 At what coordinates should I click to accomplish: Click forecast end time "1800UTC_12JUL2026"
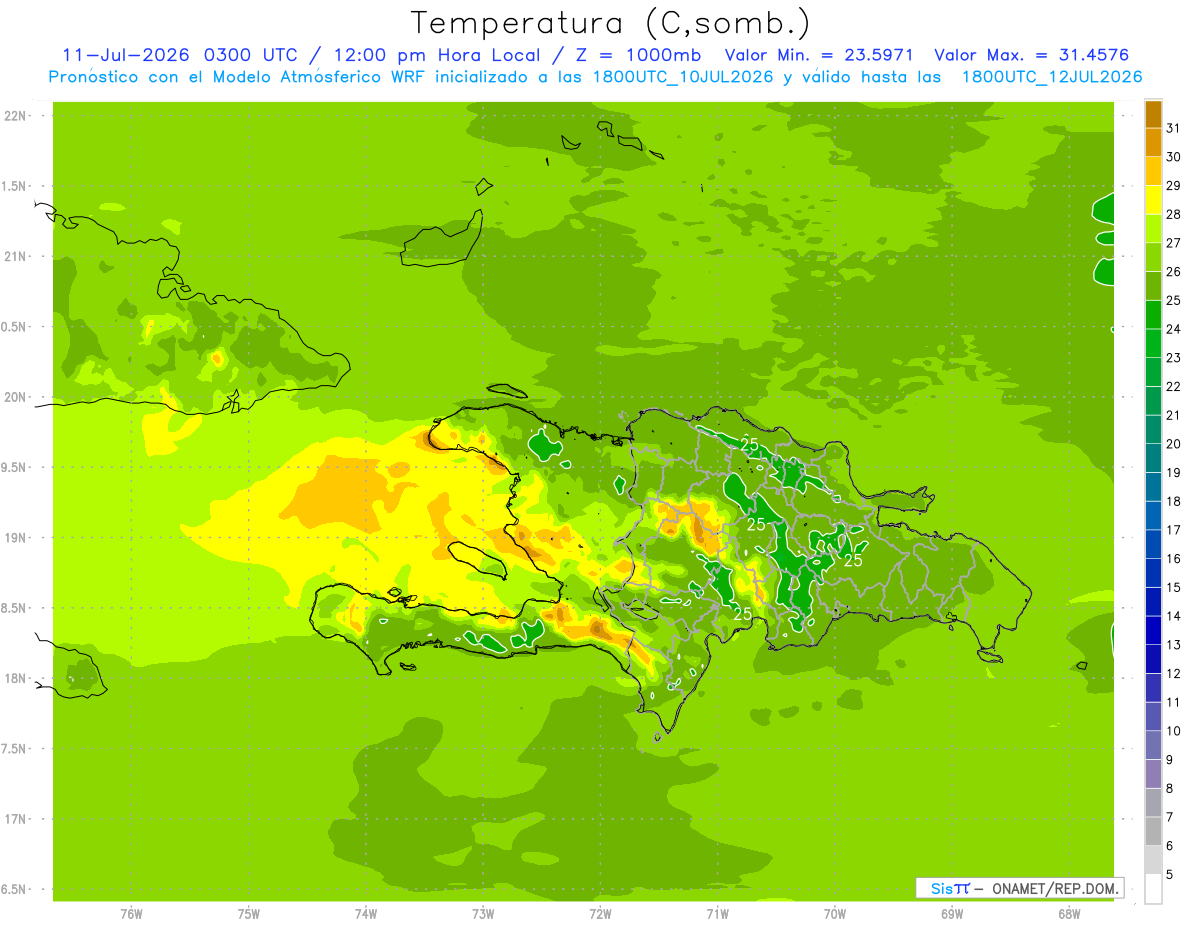coord(1051,77)
